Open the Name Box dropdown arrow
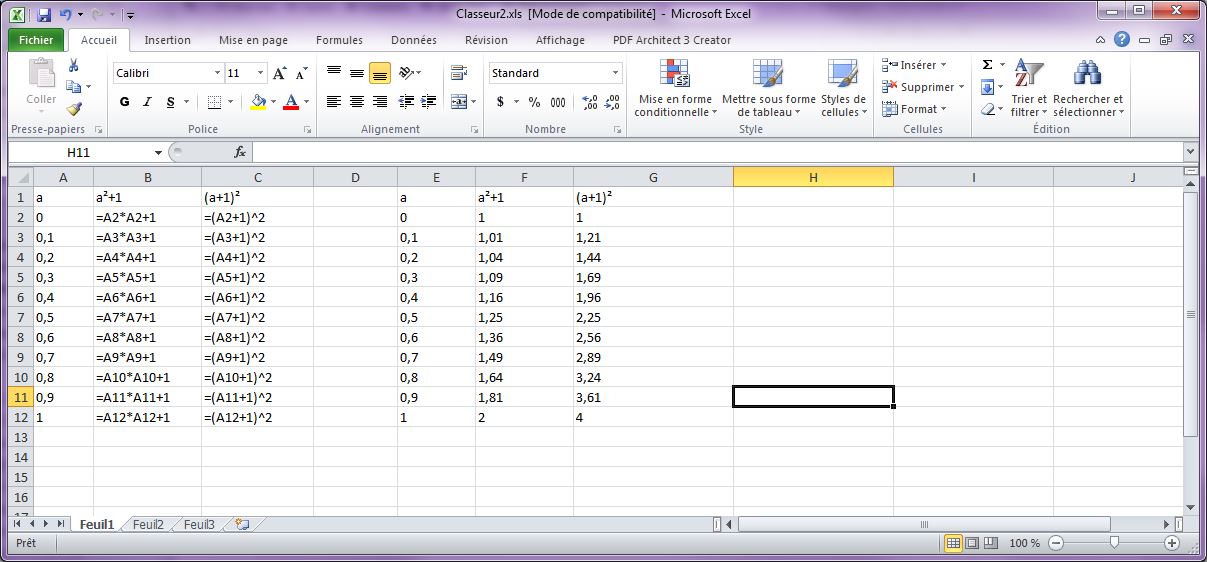This screenshot has height=562, width=1207. coord(158,152)
